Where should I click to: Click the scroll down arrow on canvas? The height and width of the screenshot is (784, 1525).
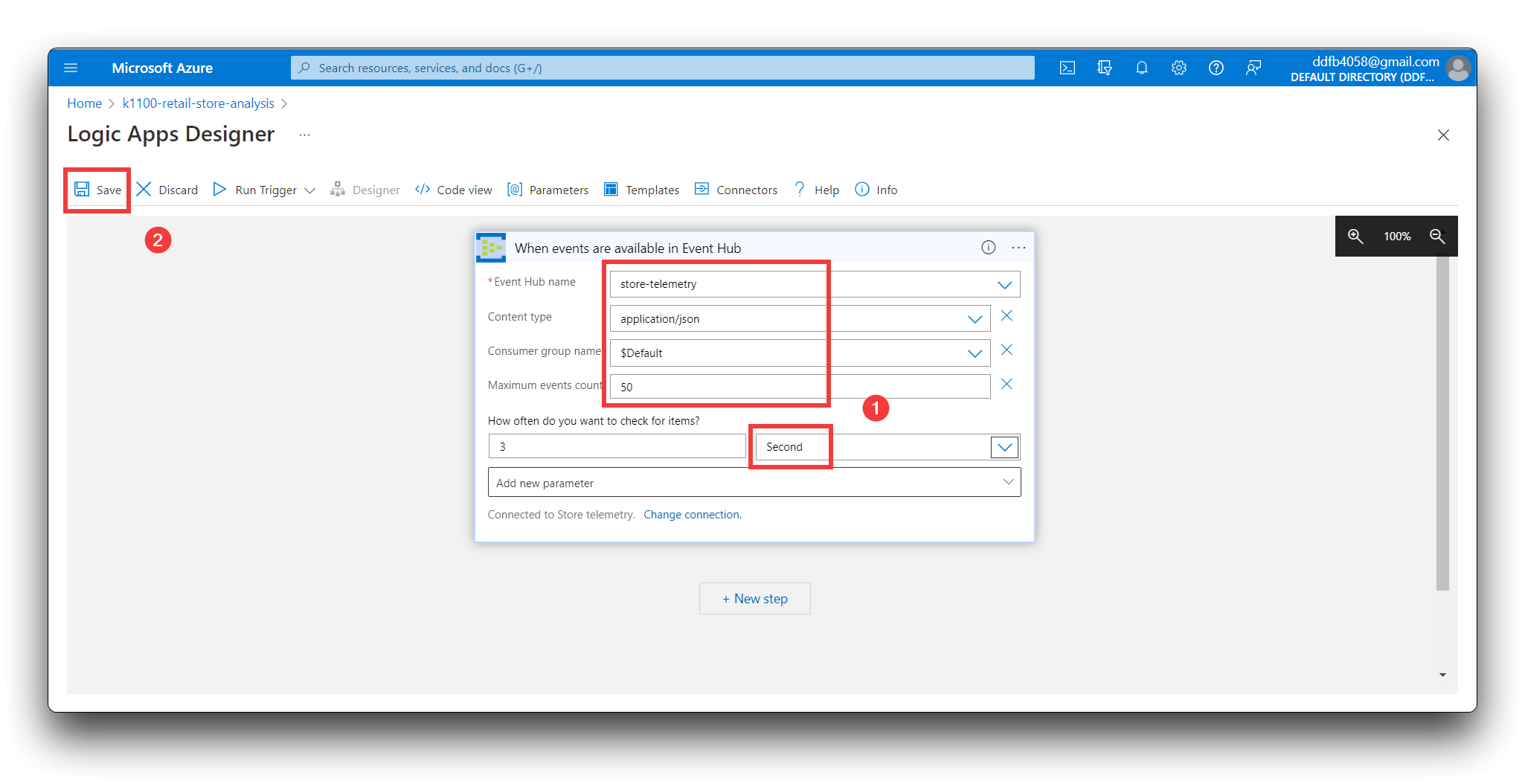pos(1442,675)
